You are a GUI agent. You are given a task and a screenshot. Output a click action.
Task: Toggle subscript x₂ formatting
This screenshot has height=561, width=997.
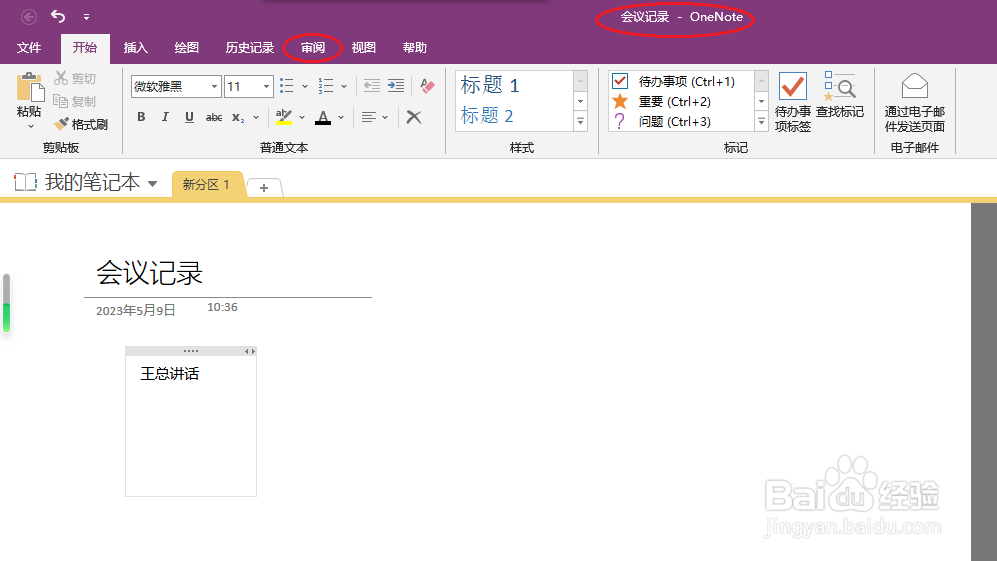238,117
